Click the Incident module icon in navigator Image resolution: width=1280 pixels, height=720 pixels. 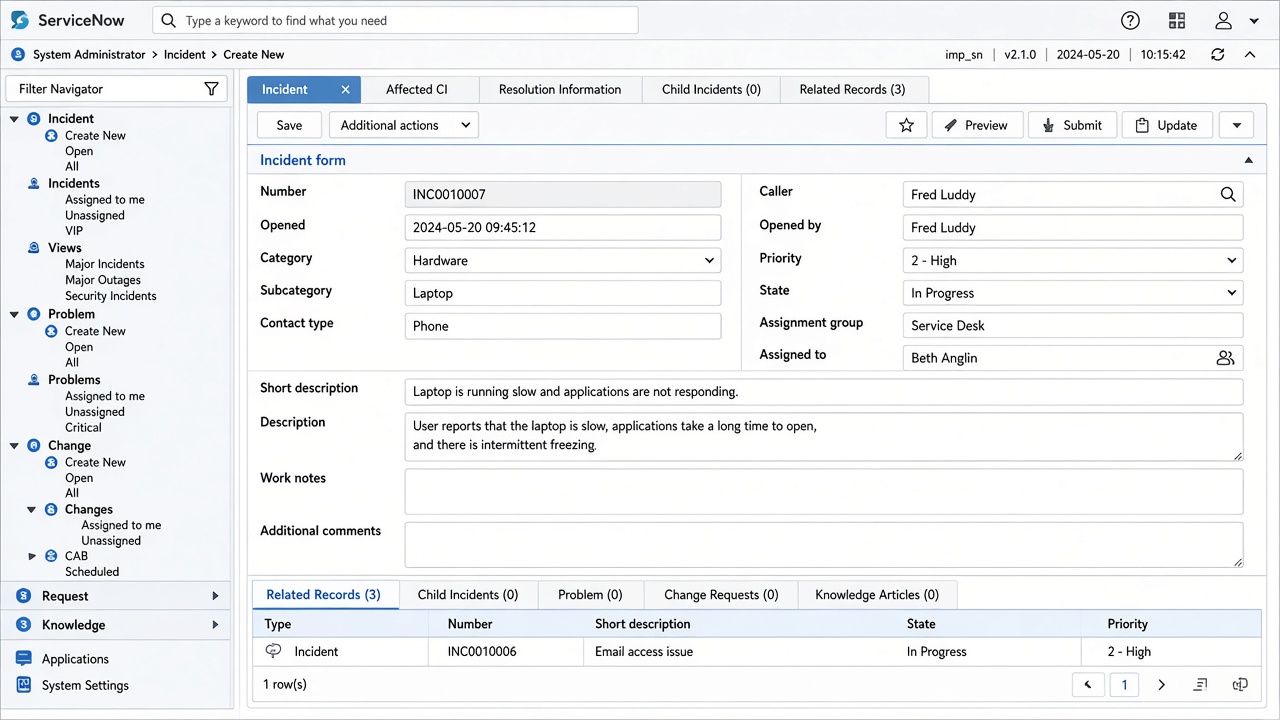click(x=35, y=118)
